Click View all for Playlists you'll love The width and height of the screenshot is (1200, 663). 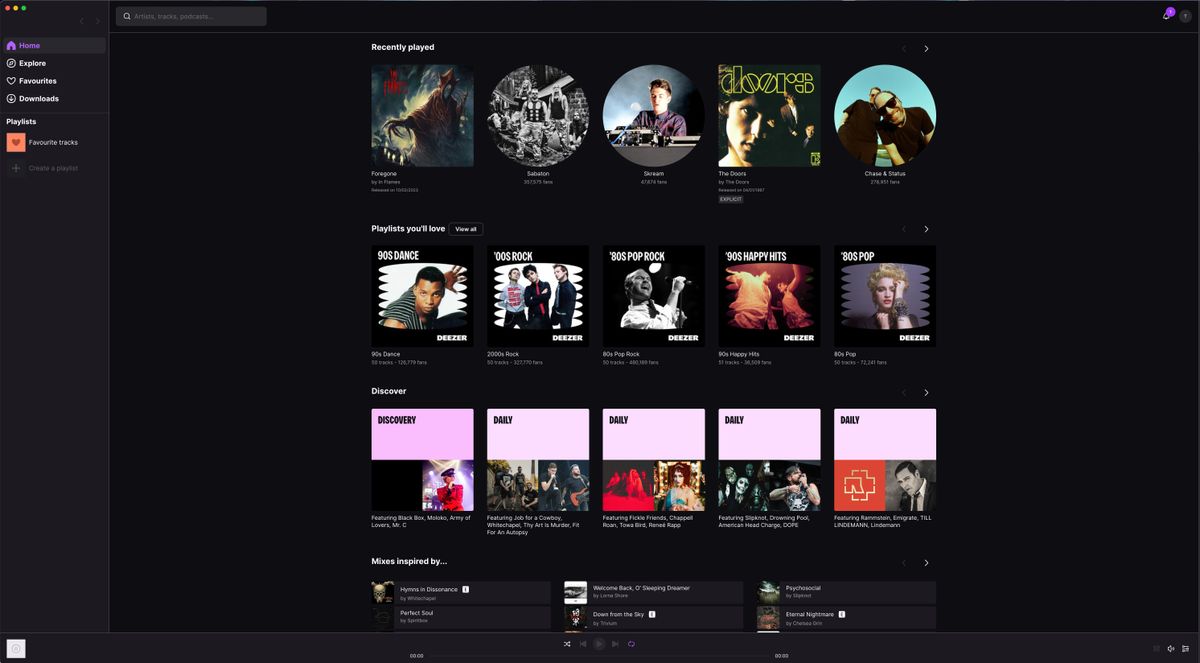[x=466, y=228]
